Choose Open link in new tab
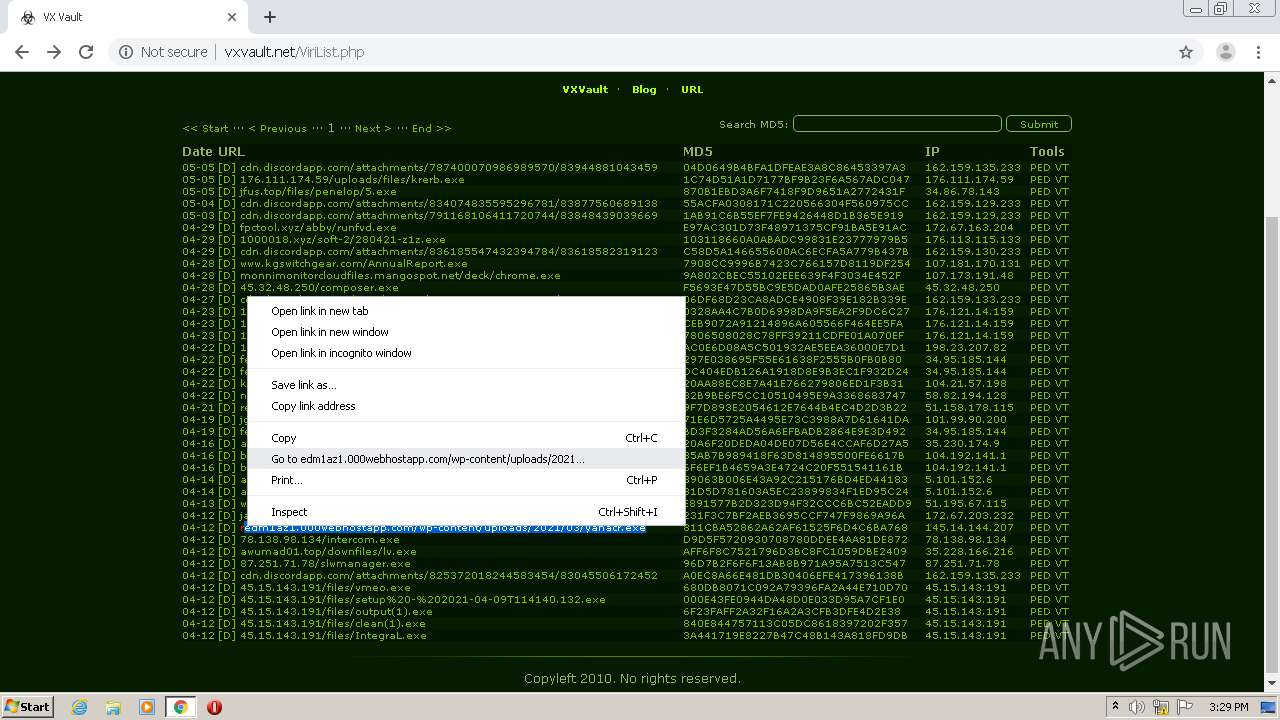The height and width of the screenshot is (720, 1280). (465, 311)
